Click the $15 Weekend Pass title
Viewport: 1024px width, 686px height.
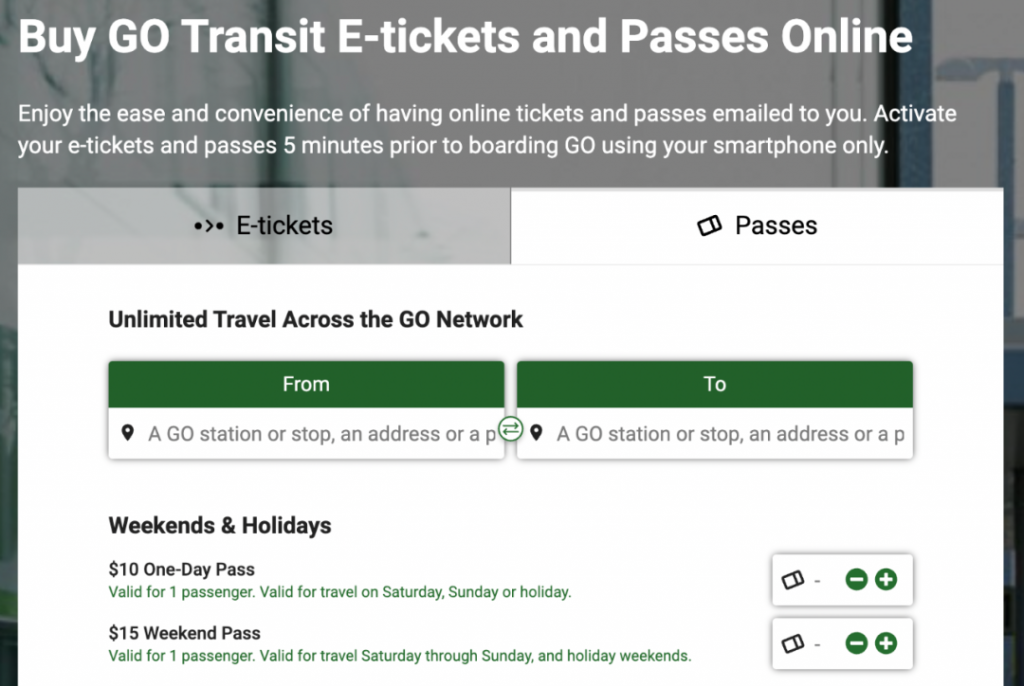pos(185,633)
